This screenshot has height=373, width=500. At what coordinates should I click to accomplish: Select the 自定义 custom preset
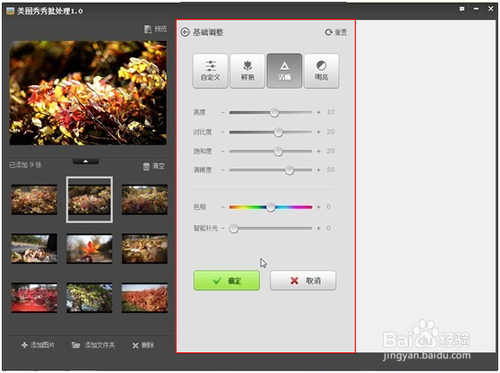point(210,71)
